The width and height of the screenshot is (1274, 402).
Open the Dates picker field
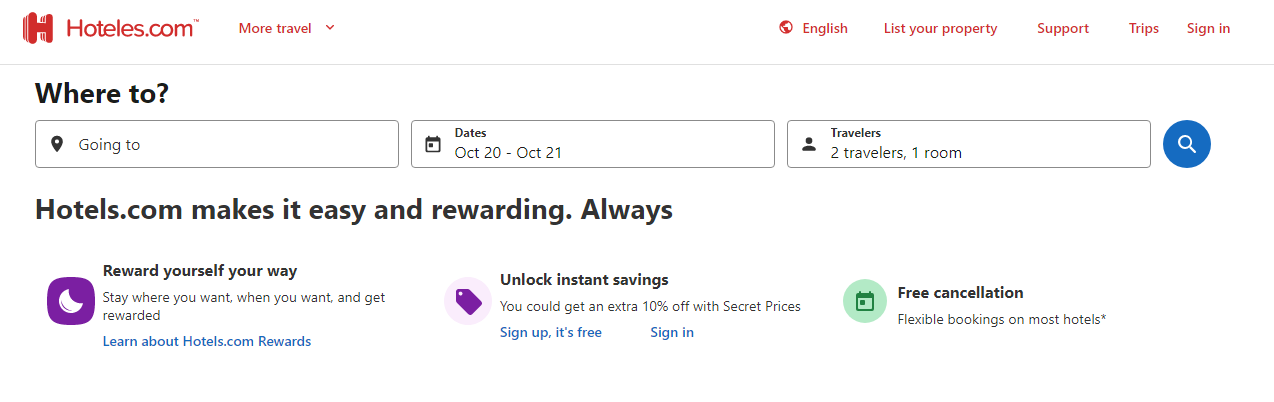pyautogui.click(x=592, y=144)
